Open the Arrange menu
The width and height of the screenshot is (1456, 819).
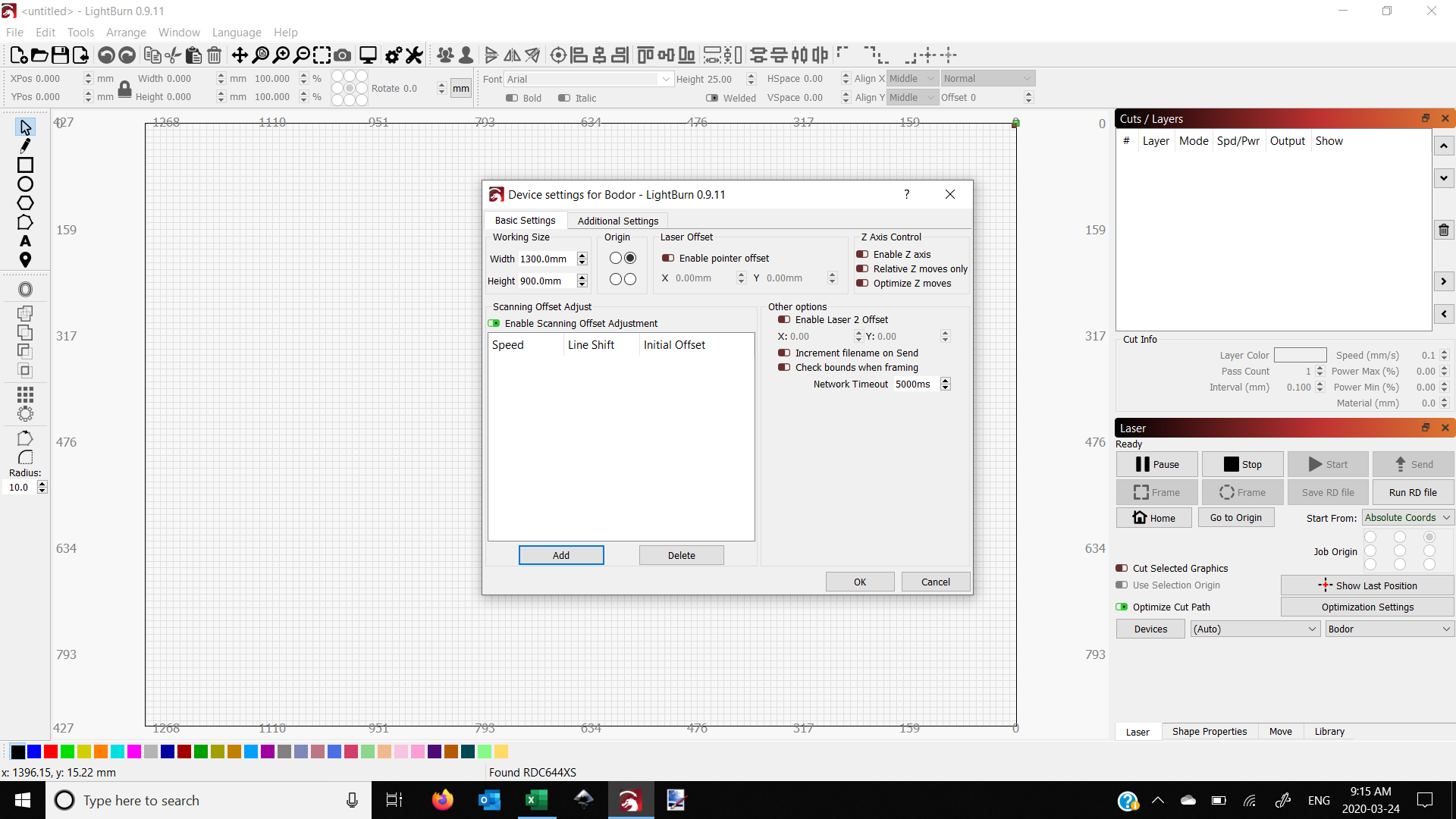(x=126, y=32)
